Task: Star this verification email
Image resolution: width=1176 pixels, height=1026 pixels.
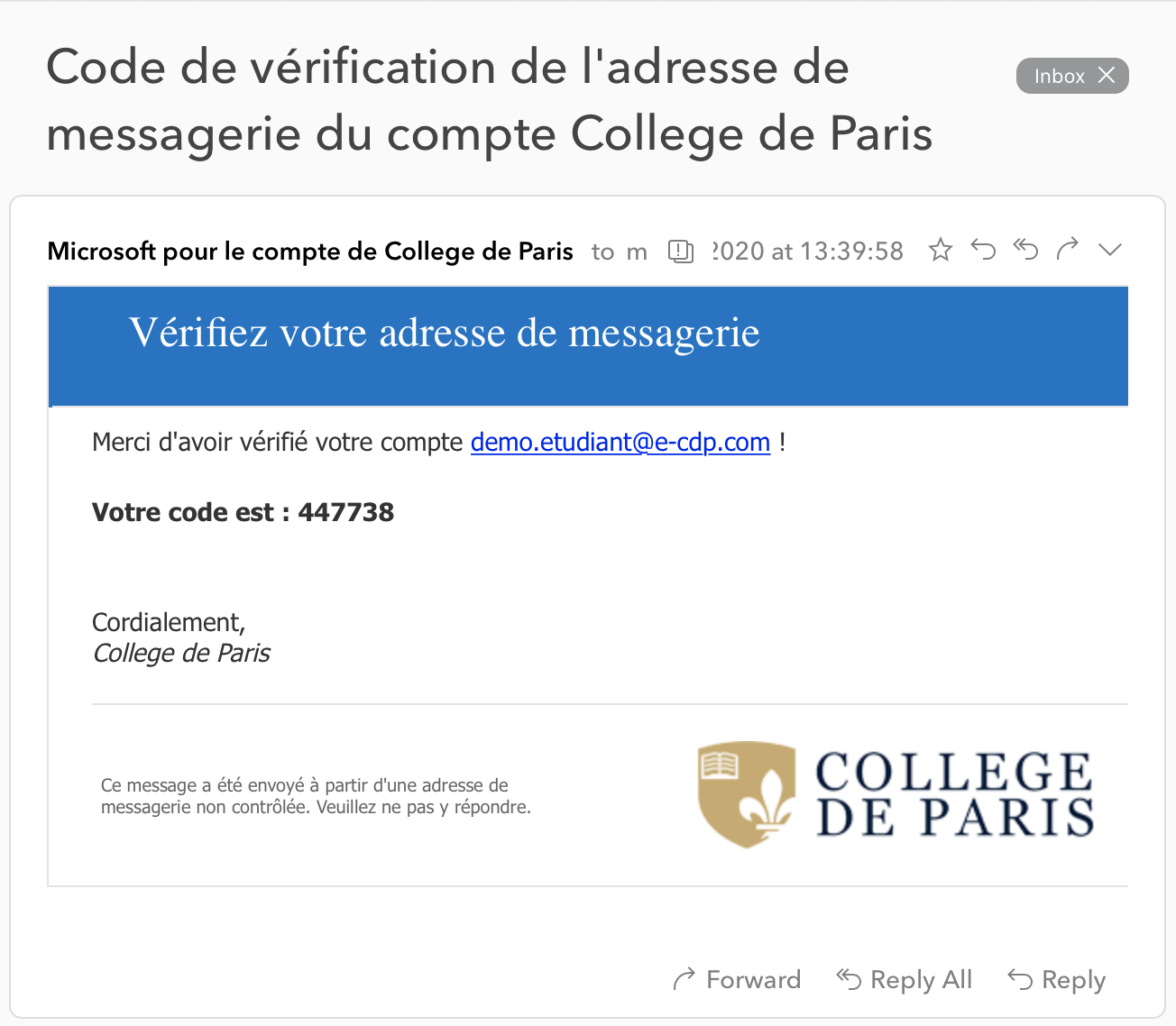Action: [941, 250]
